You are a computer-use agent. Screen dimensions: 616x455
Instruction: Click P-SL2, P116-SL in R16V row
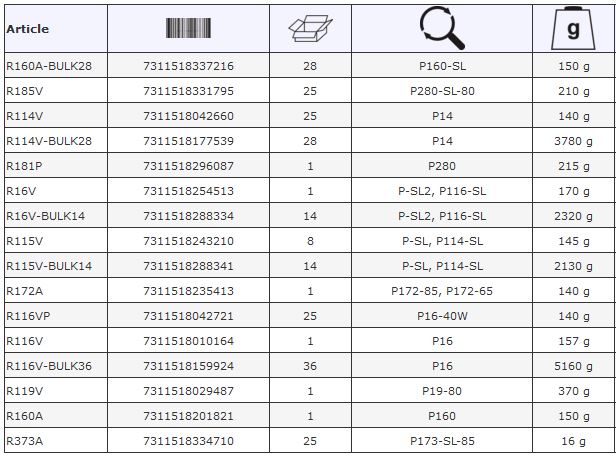(x=442, y=191)
